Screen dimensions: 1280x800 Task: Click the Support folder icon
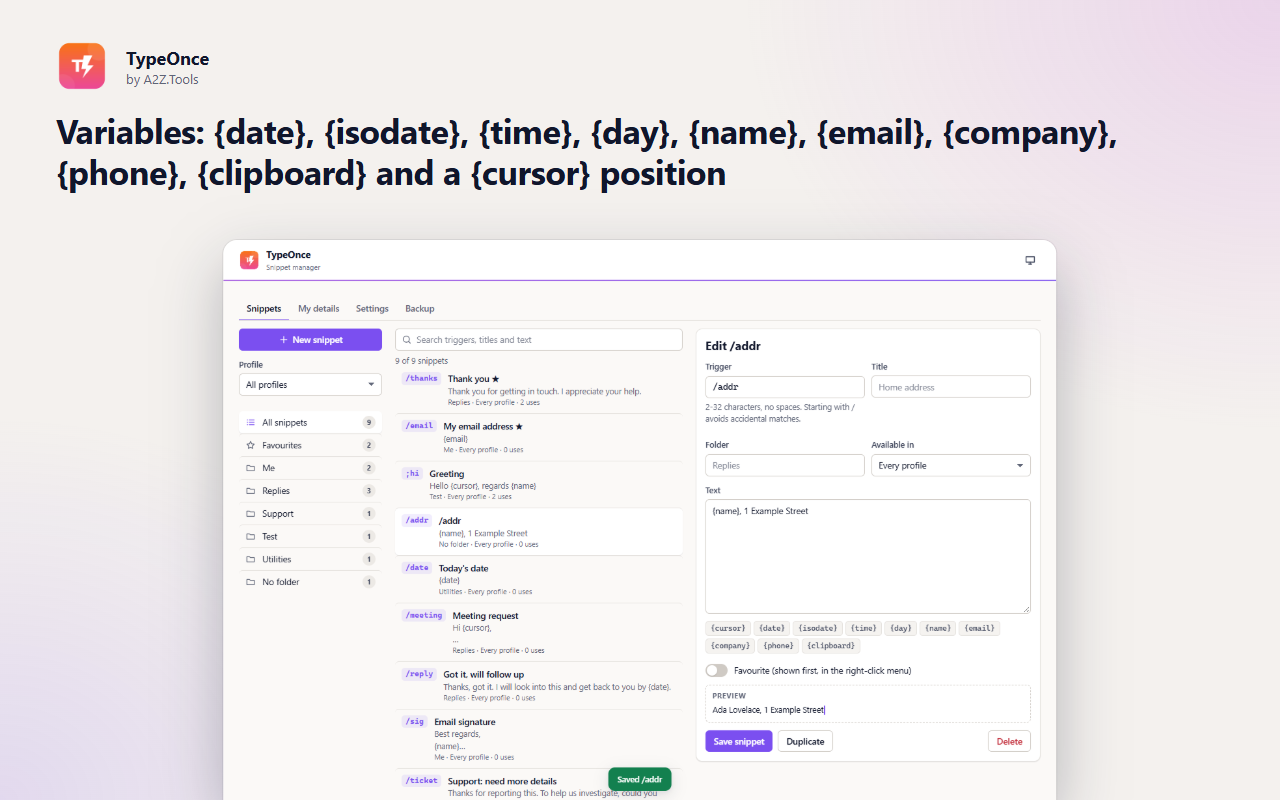251,514
